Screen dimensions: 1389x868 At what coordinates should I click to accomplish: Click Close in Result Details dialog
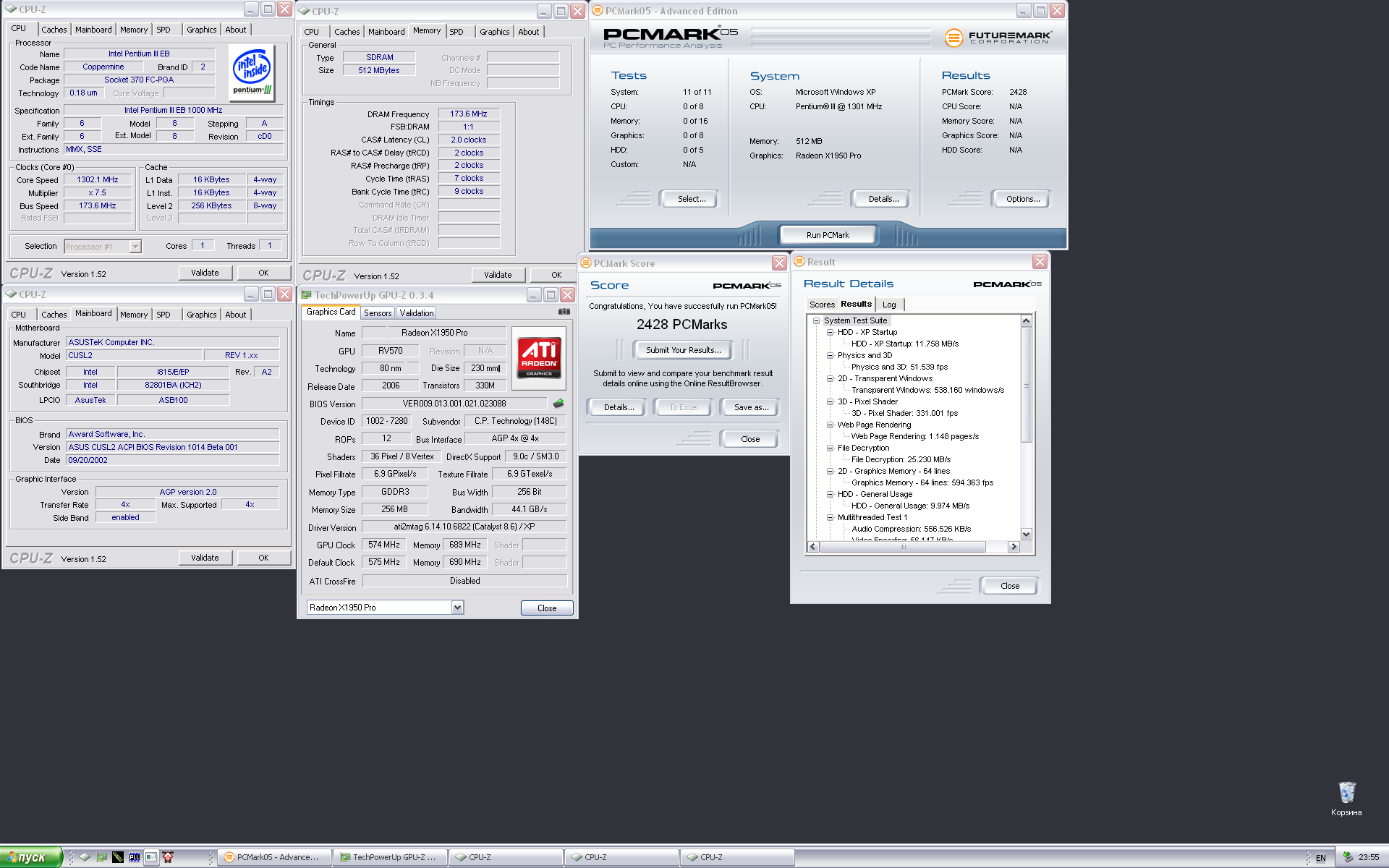click(x=1010, y=586)
